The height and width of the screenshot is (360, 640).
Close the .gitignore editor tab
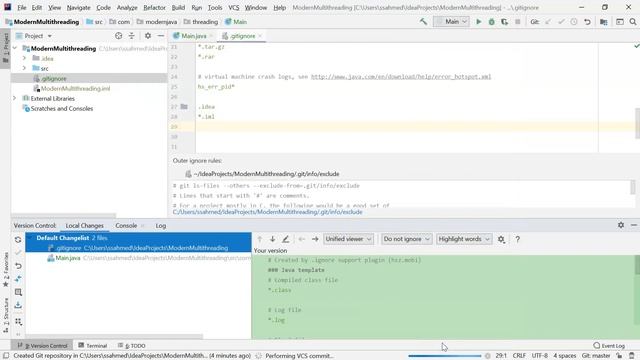pos(260,36)
